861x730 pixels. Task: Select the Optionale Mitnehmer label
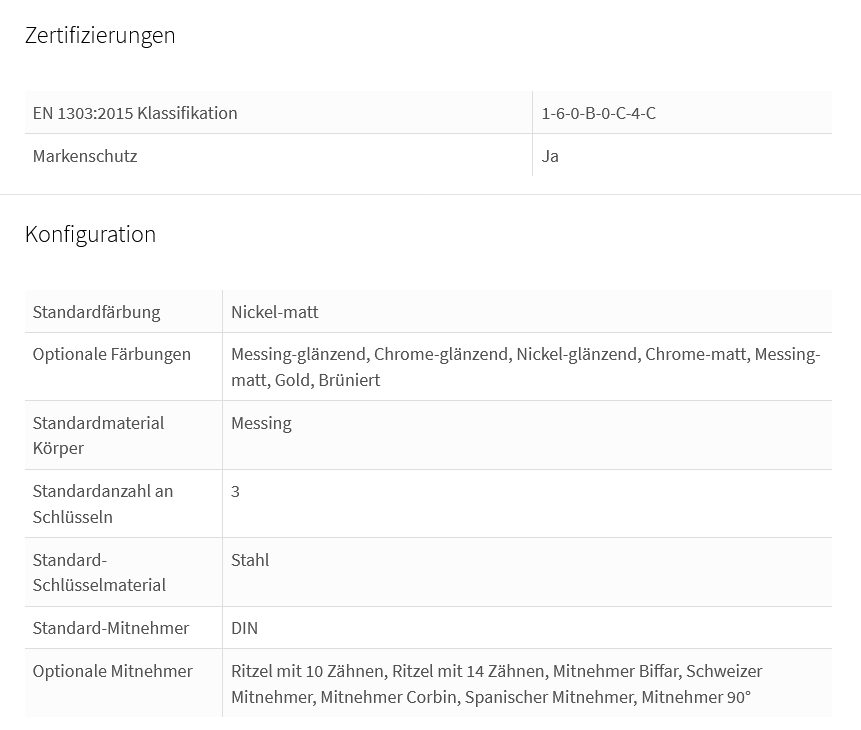[113, 671]
